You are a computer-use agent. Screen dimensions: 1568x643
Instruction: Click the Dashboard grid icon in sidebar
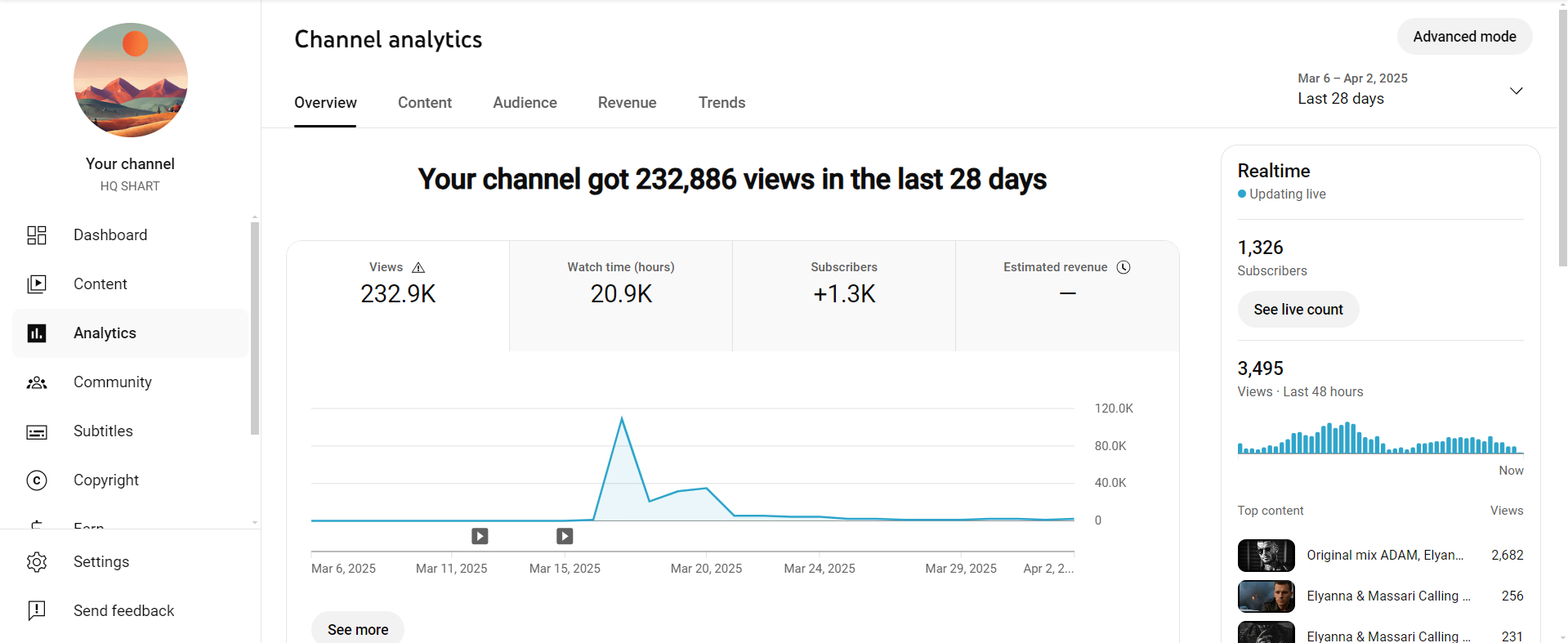37,235
